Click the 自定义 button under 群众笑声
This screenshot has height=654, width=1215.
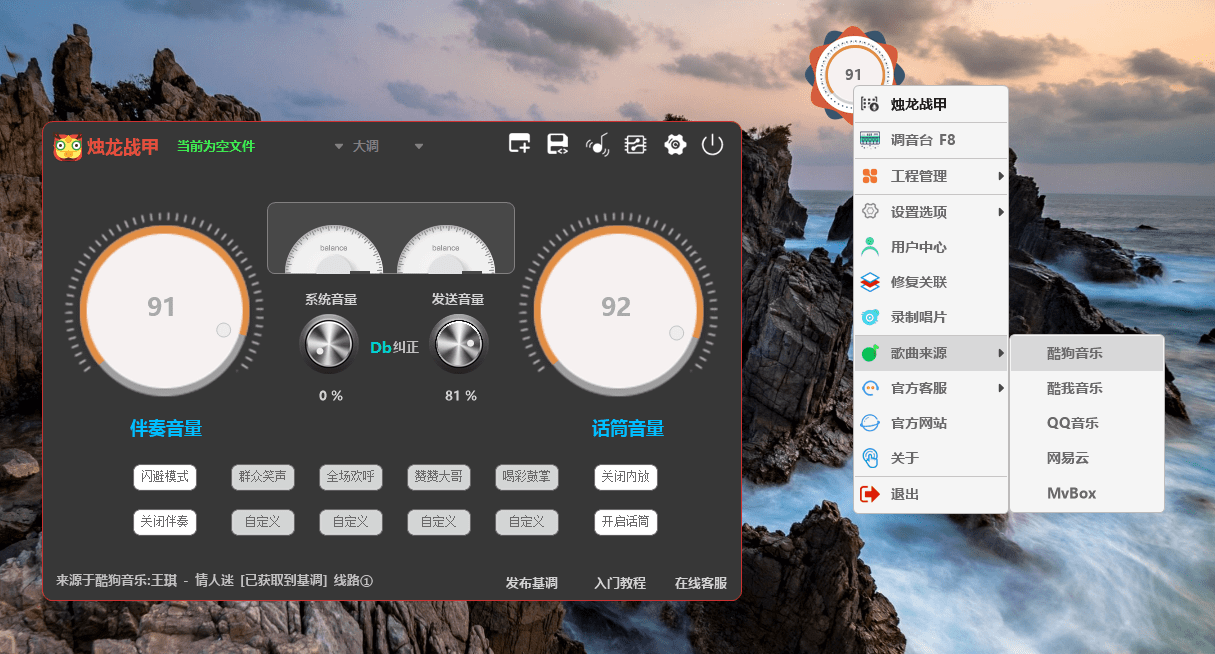[263, 522]
